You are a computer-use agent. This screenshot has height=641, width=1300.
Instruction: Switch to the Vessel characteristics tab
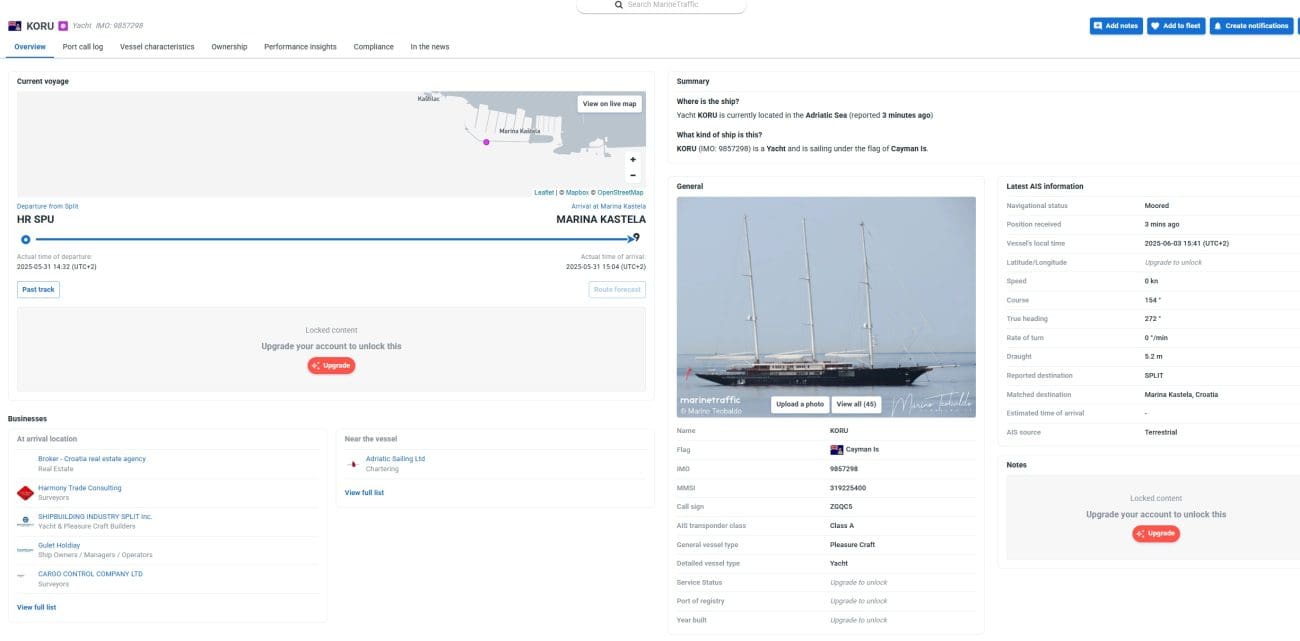[x=157, y=47]
